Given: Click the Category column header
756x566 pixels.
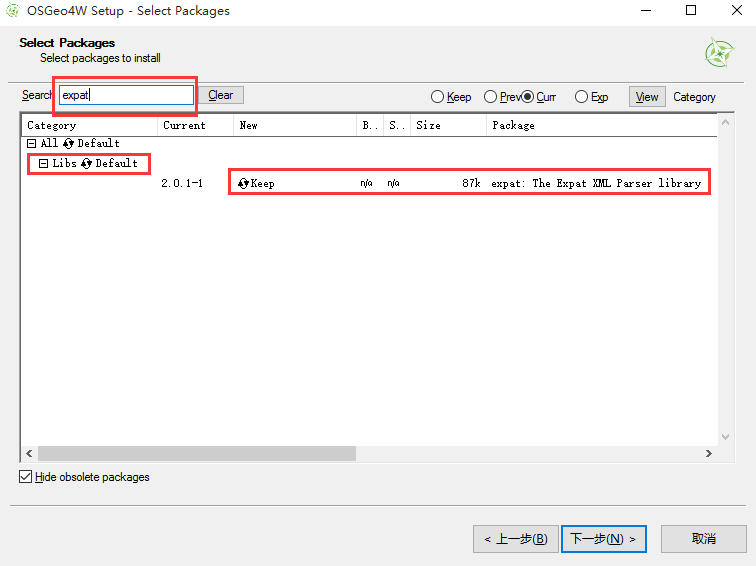Looking at the screenshot, I should tap(90, 125).
